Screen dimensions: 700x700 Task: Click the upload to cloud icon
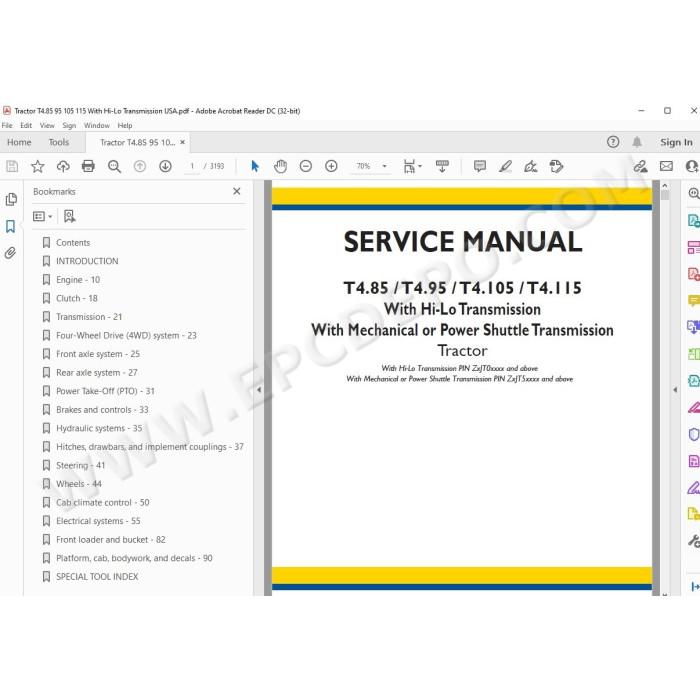pyautogui.click(x=63, y=167)
